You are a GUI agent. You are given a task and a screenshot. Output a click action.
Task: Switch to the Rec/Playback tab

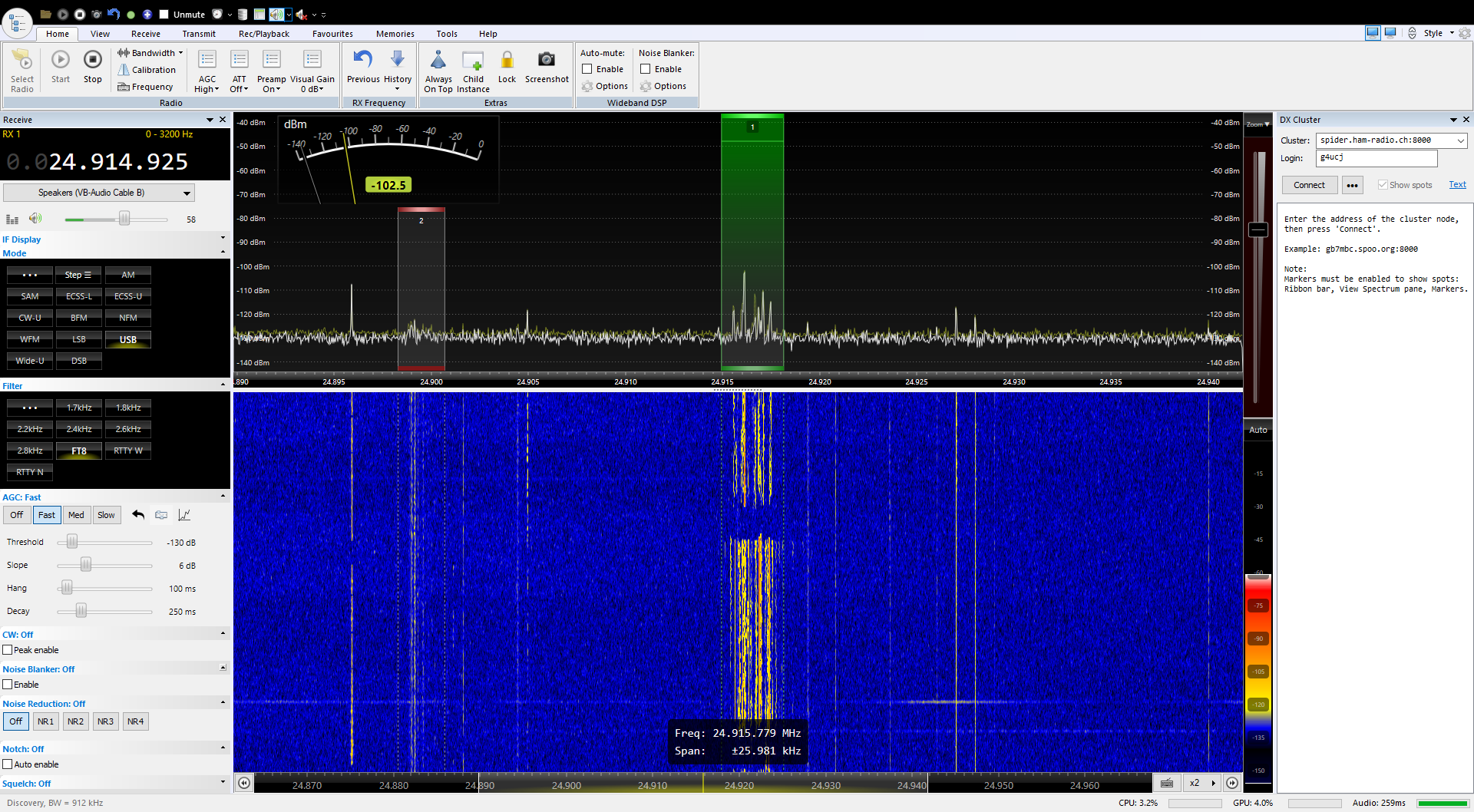(x=263, y=34)
